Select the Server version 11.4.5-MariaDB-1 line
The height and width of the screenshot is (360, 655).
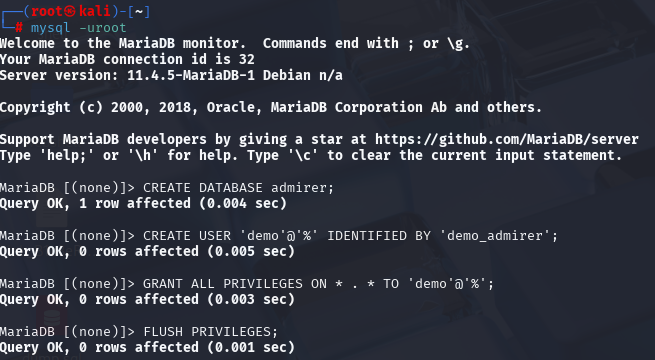click(x=171, y=76)
